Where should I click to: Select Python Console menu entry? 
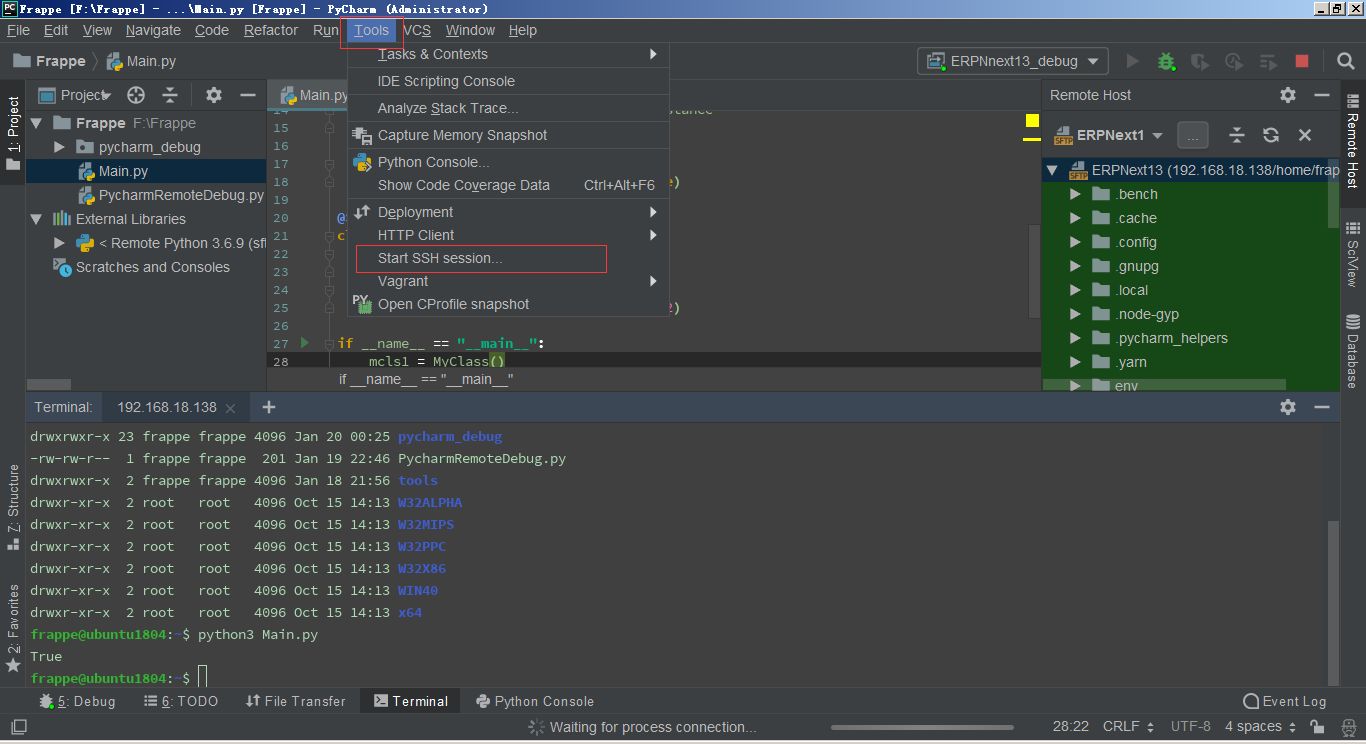(508, 162)
